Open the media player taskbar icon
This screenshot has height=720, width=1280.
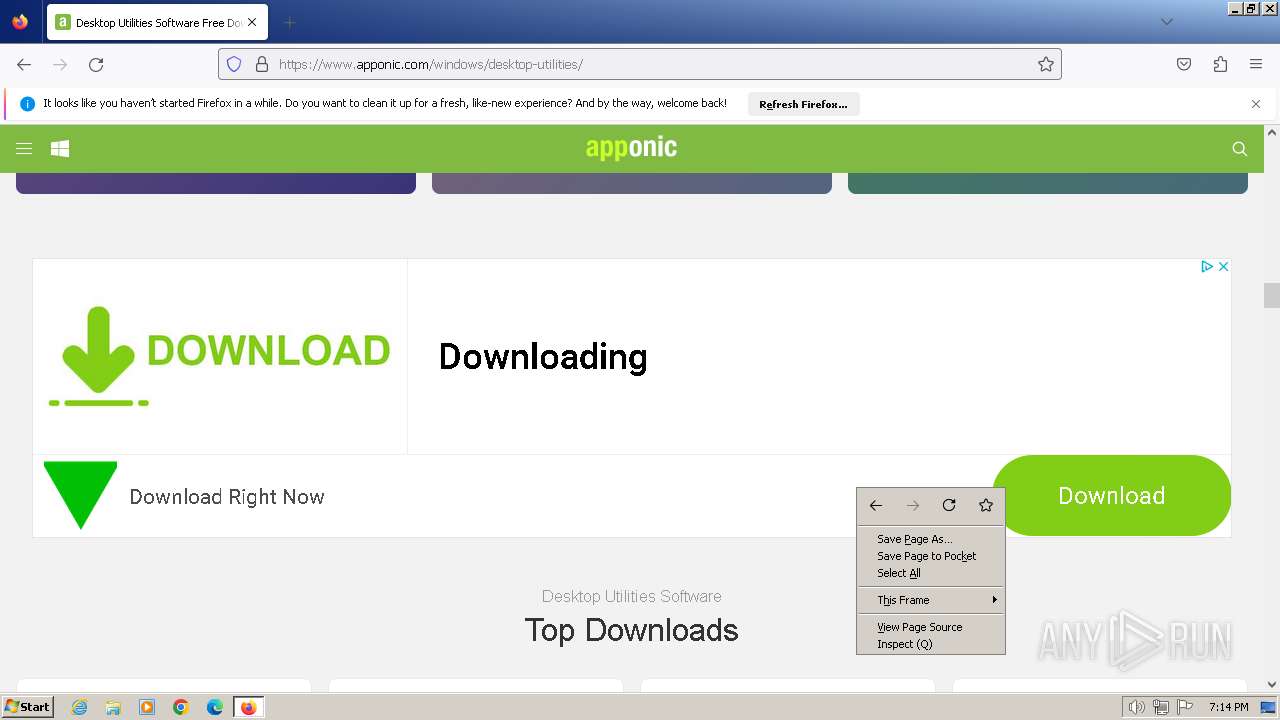(x=147, y=707)
